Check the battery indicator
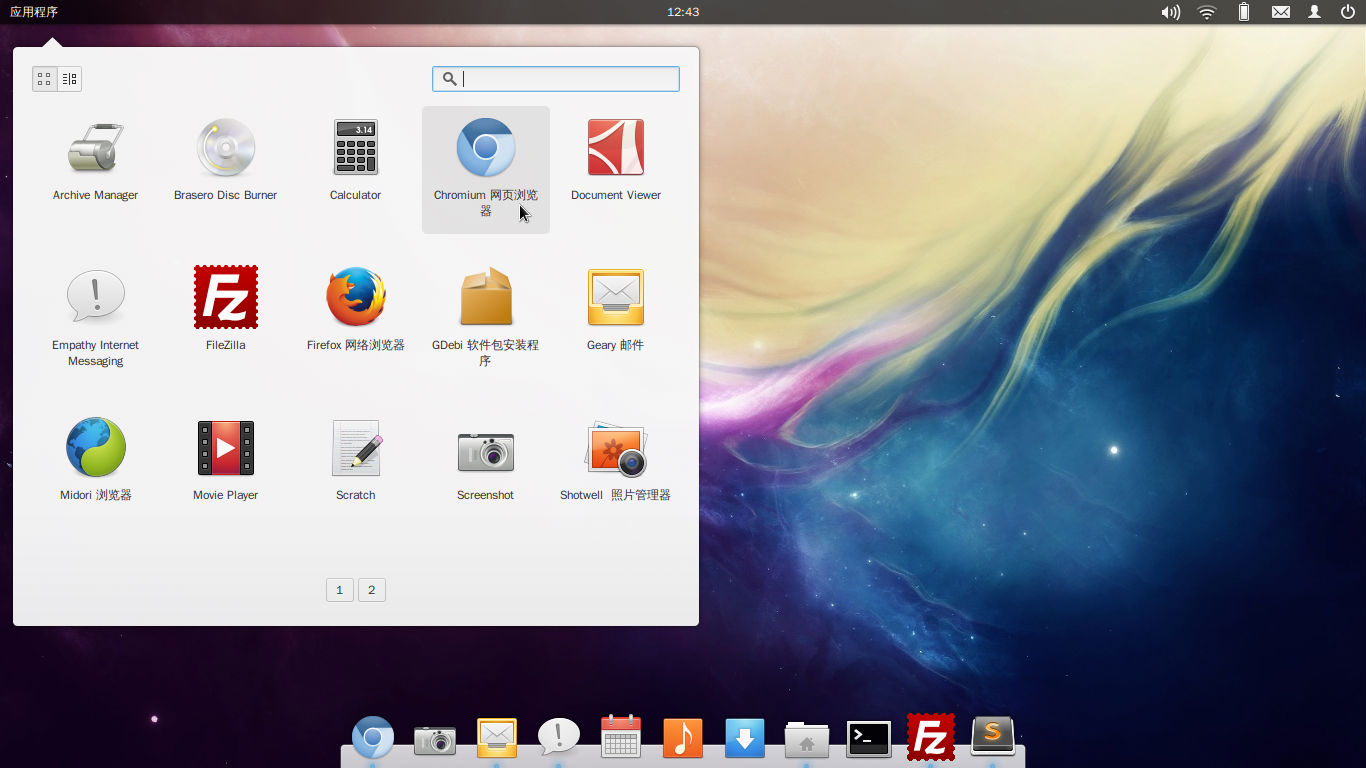The width and height of the screenshot is (1366, 768). pos(1244,12)
